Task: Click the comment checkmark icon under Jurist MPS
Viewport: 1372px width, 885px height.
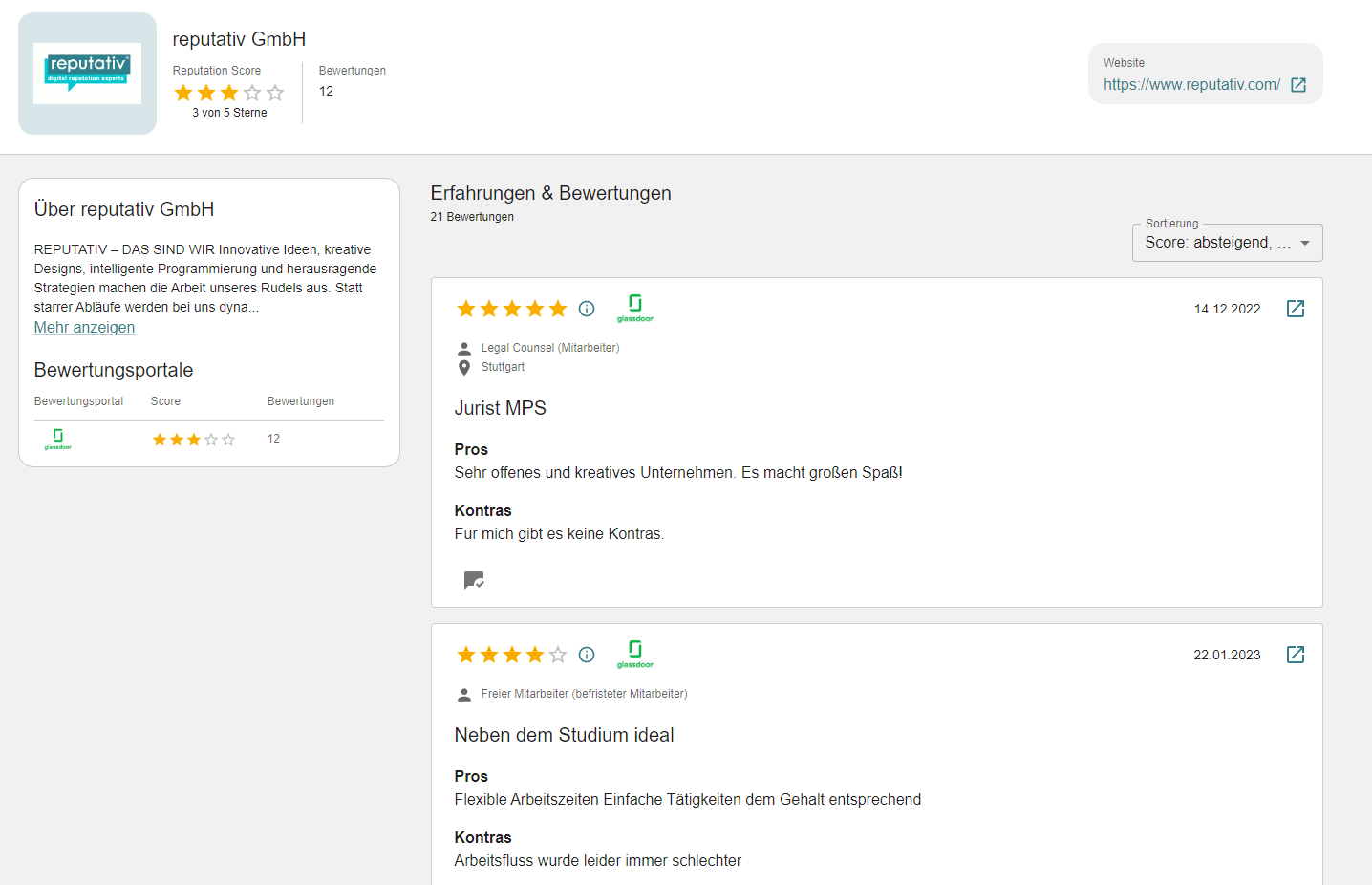Action: [x=474, y=580]
